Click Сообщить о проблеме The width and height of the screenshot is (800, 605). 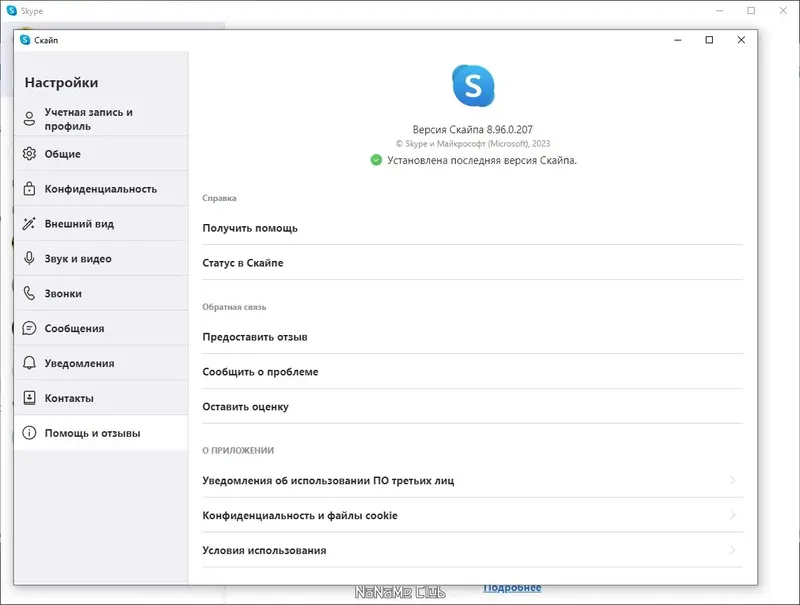(x=472, y=372)
